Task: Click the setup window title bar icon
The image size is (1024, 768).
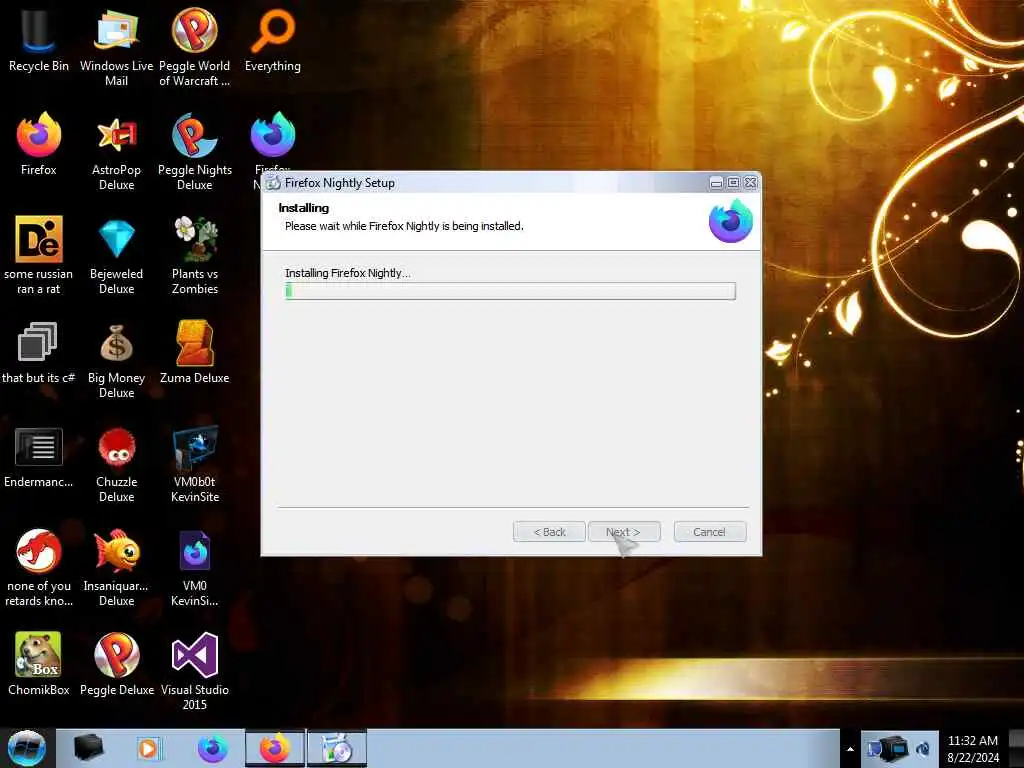Action: click(273, 184)
